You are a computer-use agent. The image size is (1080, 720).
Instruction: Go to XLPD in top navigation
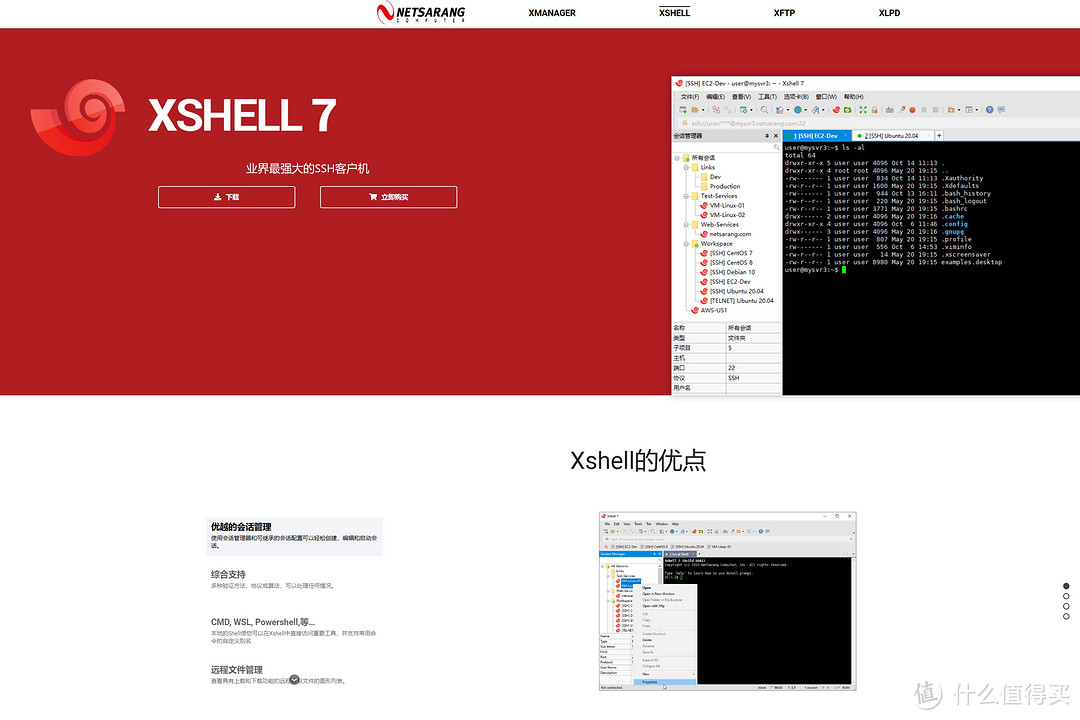point(889,12)
